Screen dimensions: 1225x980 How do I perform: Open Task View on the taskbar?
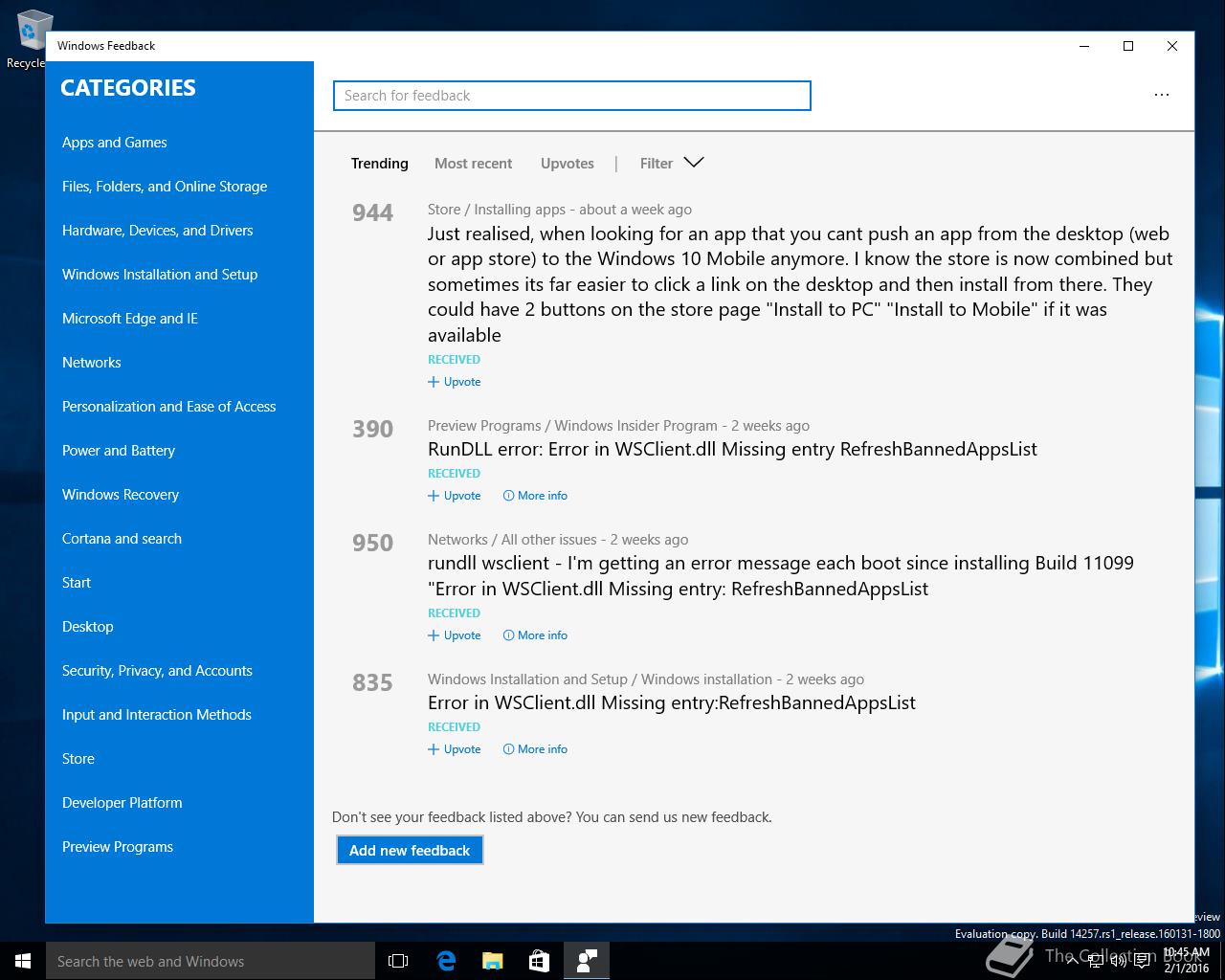pos(398,961)
